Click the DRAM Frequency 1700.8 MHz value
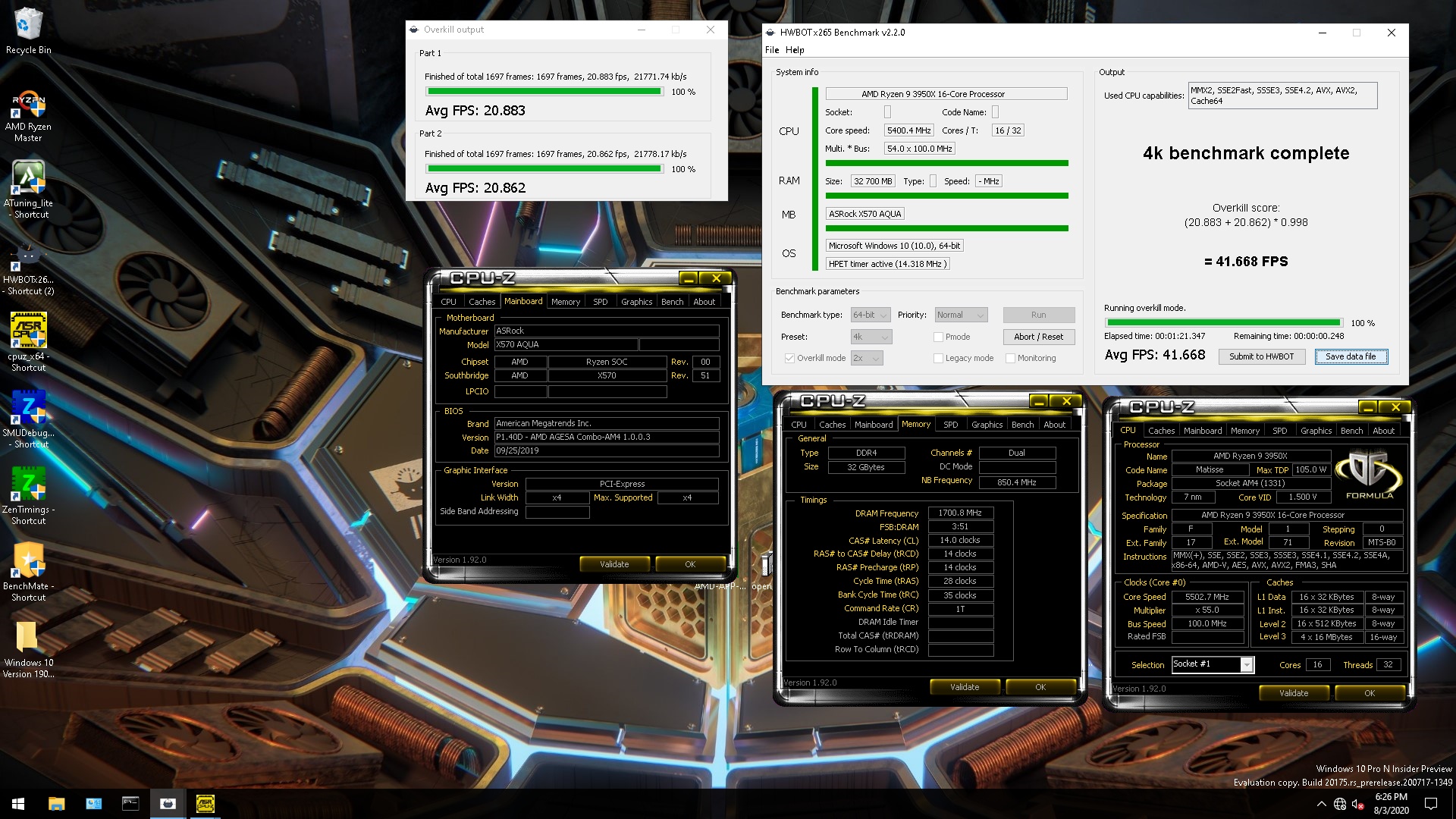 click(960, 513)
